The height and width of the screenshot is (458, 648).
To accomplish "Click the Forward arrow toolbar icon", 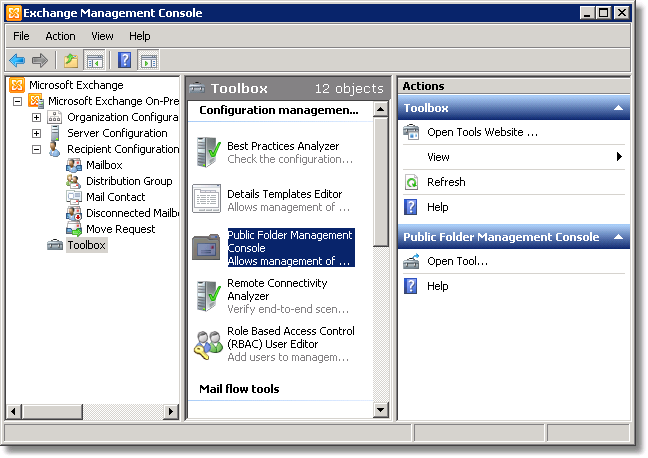I will coord(40,61).
